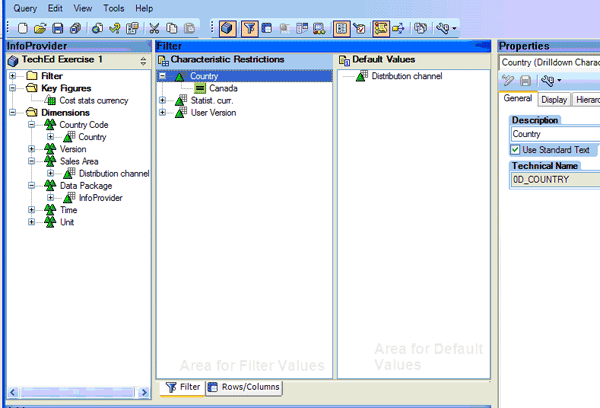This screenshot has height=408, width=600.
Task: Select the General properties tab
Action: (518, 98)
